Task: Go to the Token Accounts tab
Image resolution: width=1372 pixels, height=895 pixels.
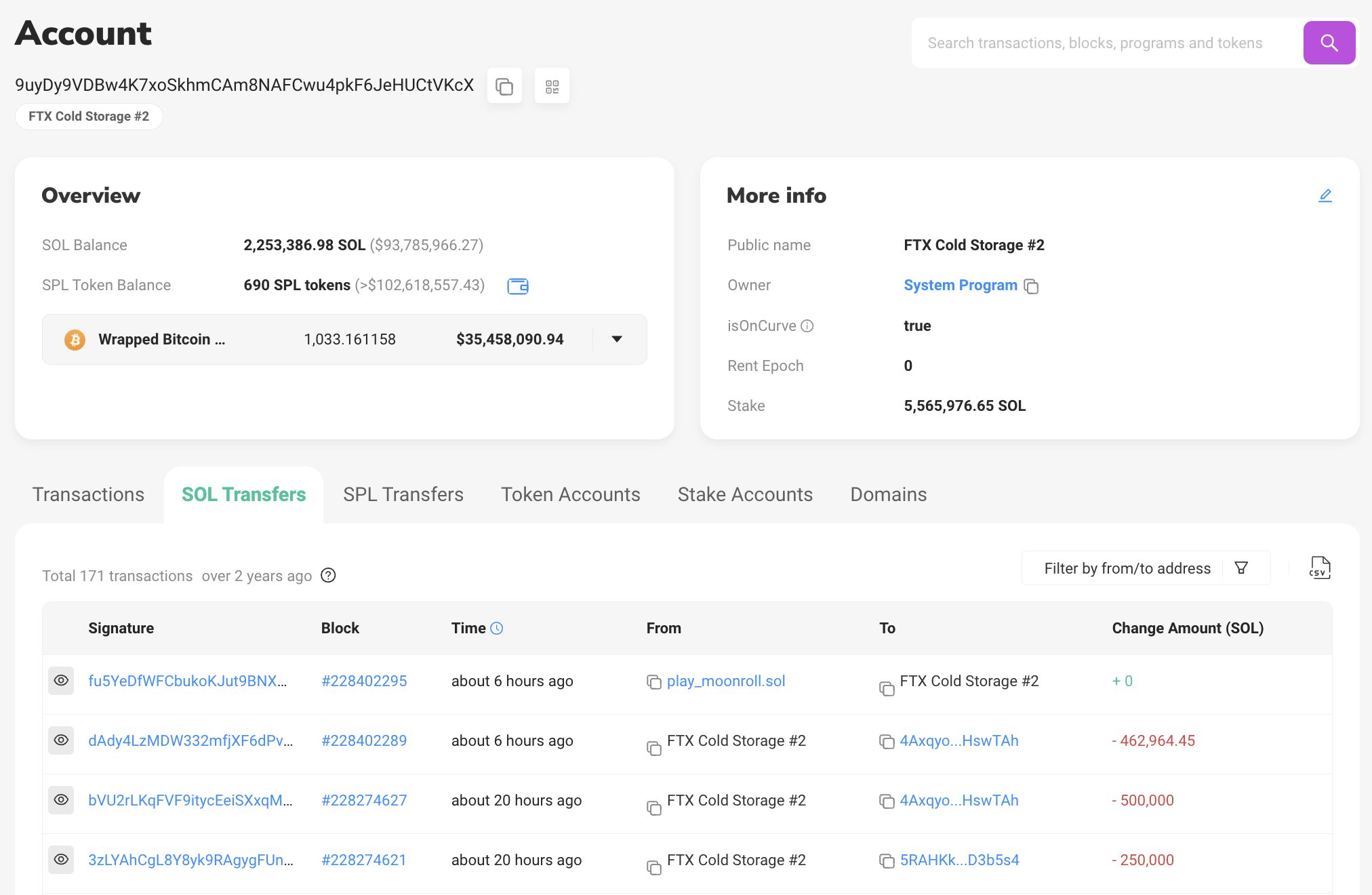Action: (571, 494)
